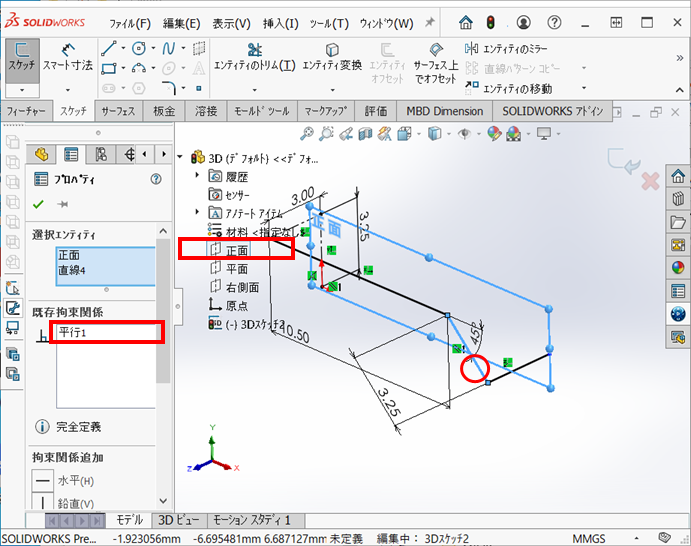Expand the アノテートアイテム annotations node

pyautogui.click(x=198, y=213)
